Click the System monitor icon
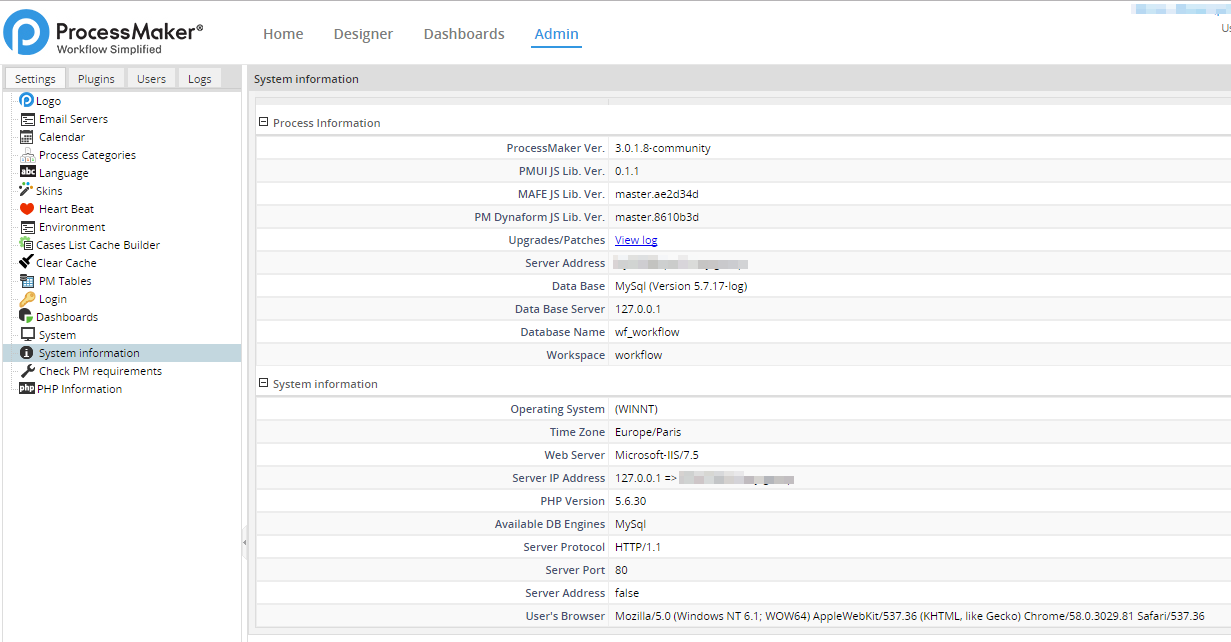 click(x=27, y=334)
